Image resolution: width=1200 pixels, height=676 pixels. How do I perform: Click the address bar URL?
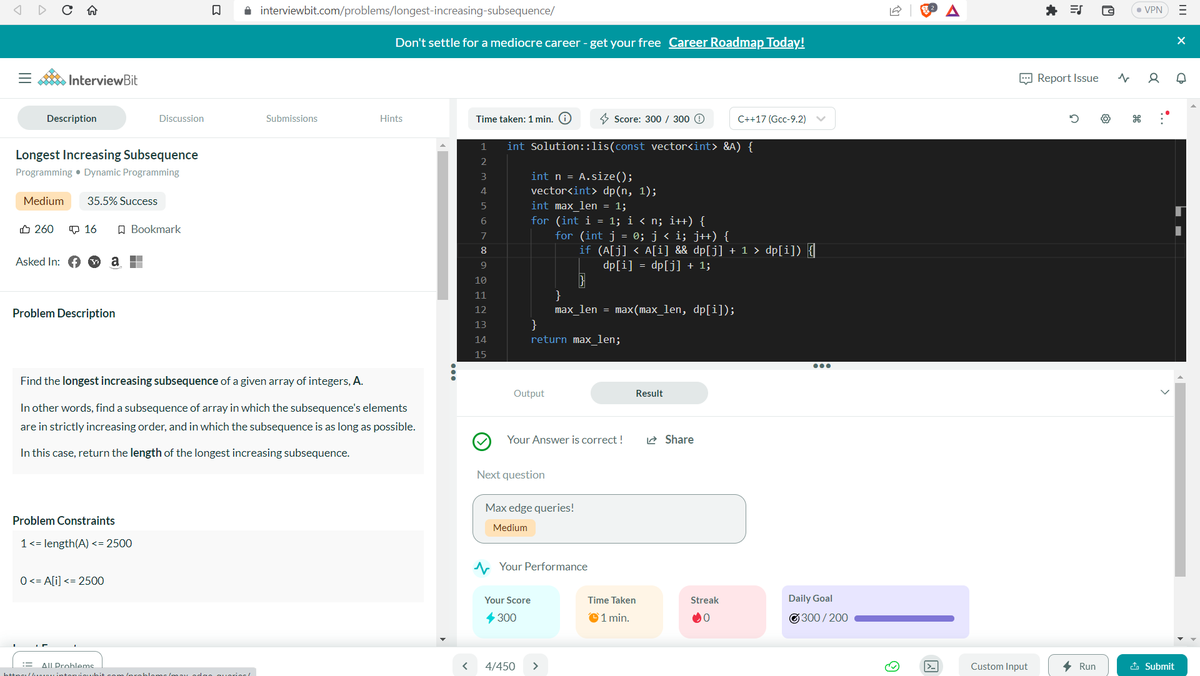pos(407,10)
